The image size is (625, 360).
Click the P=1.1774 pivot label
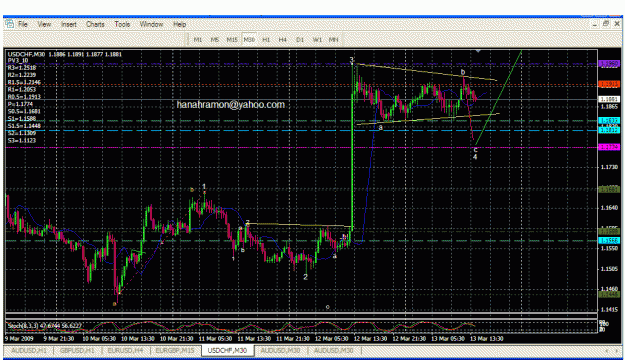(20, 104)
